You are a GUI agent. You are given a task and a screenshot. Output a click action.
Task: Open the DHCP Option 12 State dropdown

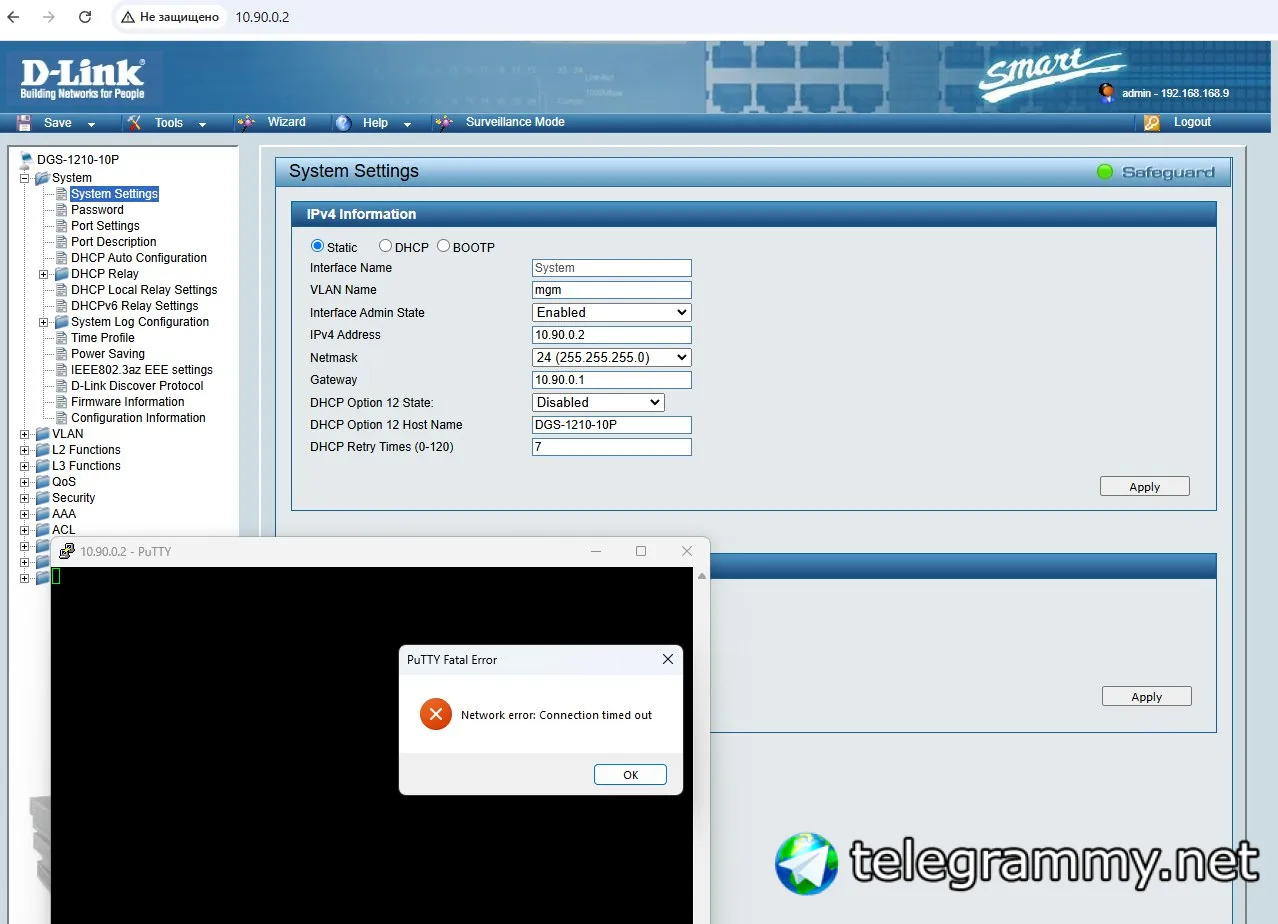[x=598, y=402]
